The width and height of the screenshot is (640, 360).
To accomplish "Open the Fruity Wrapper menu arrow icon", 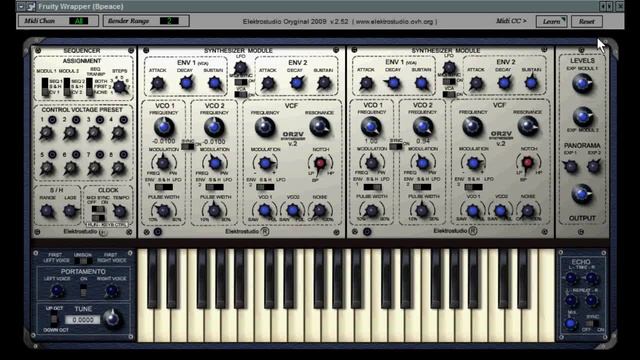I will pos(21,6).
